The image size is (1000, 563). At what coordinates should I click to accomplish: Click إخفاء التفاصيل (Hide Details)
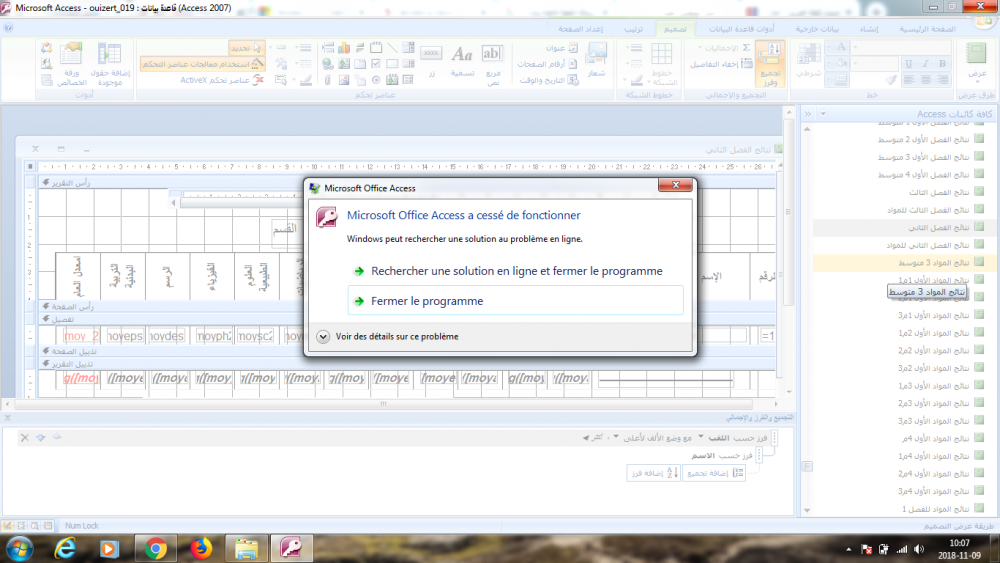tap(721, 64)
